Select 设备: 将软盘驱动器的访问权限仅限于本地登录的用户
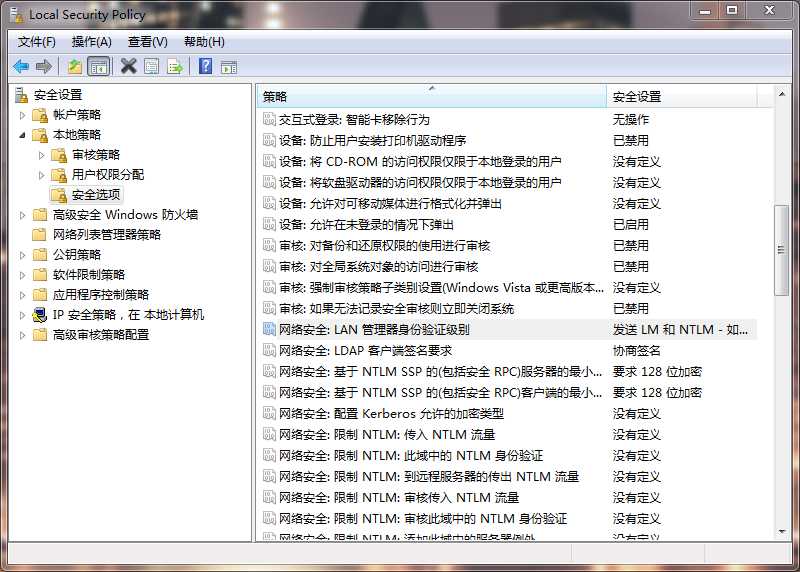The width and height of the screenshot is (800, 572). 420,183
